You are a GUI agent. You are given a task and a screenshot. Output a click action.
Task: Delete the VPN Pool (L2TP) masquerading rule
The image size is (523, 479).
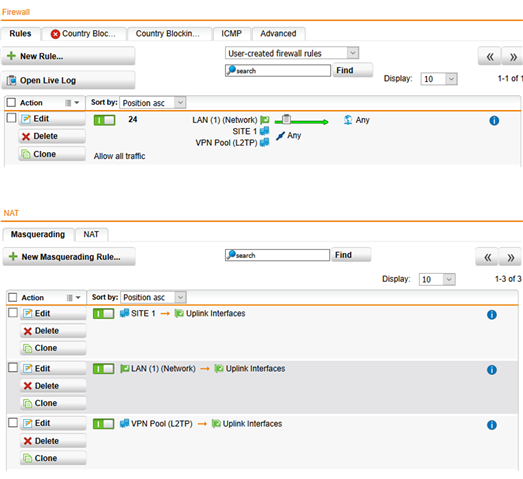53,441
